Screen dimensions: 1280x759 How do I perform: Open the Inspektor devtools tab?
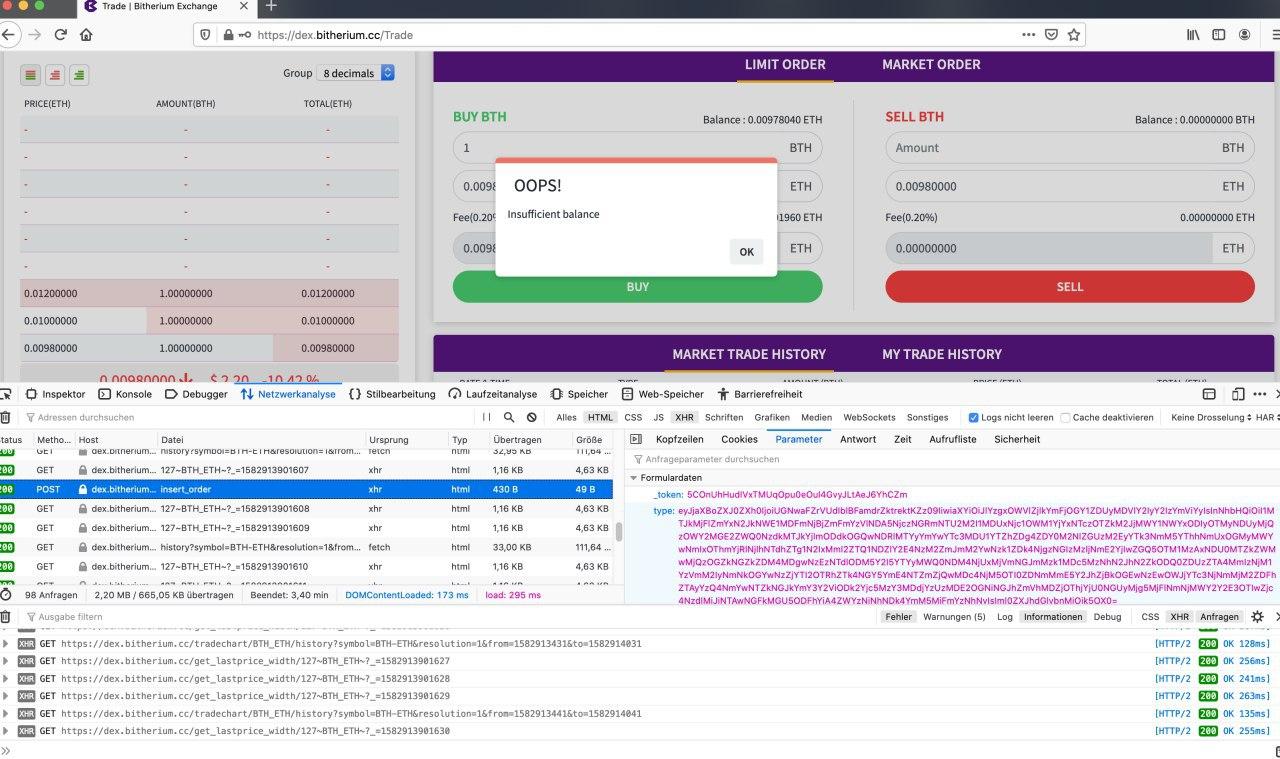(56, 394)
